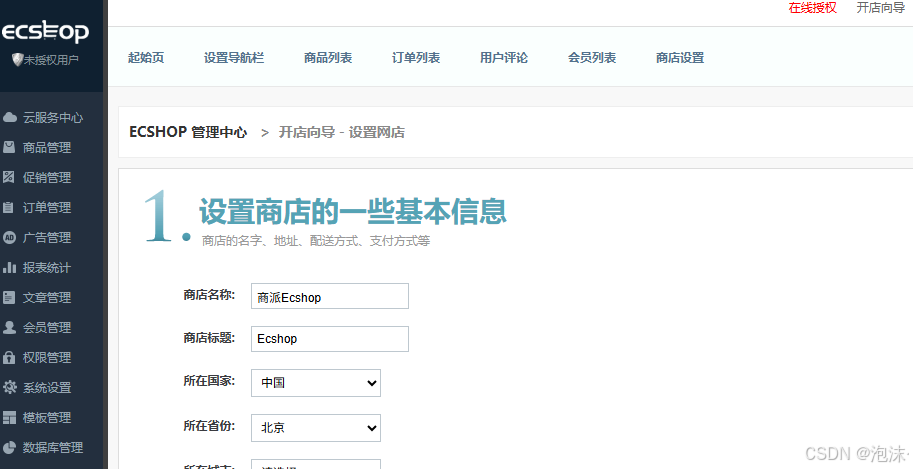Click the 文章管理 document icon
This screenshot has height=469, width=913.
click(9, 298)
